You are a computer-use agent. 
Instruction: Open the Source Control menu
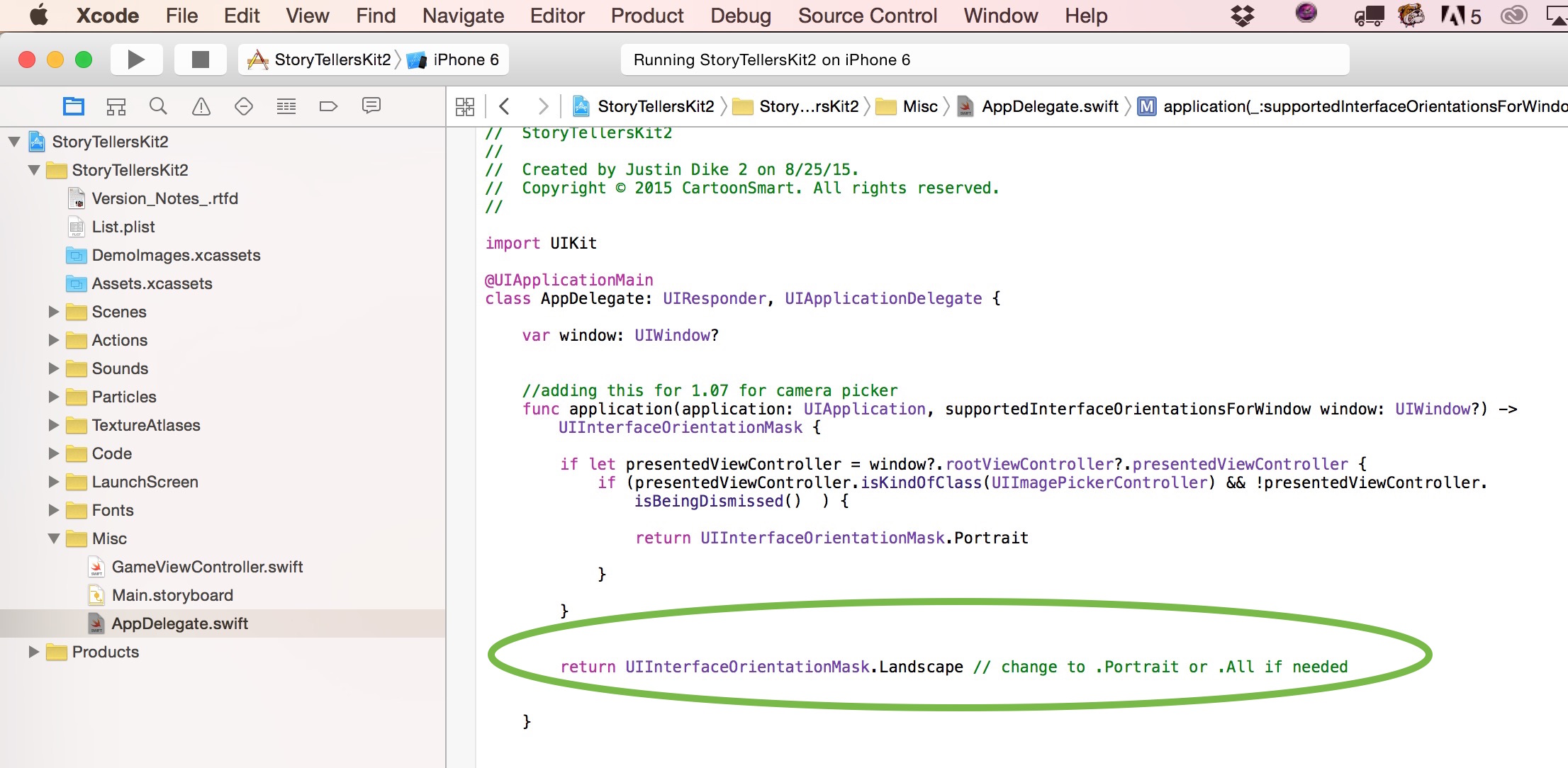pyautogui.click(x=867, y=15)
